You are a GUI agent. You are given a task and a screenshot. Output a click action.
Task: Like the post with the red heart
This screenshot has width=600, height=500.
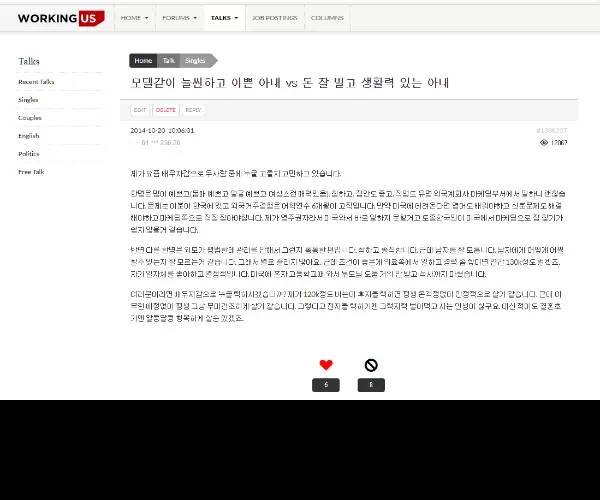[x=326, y=365]
